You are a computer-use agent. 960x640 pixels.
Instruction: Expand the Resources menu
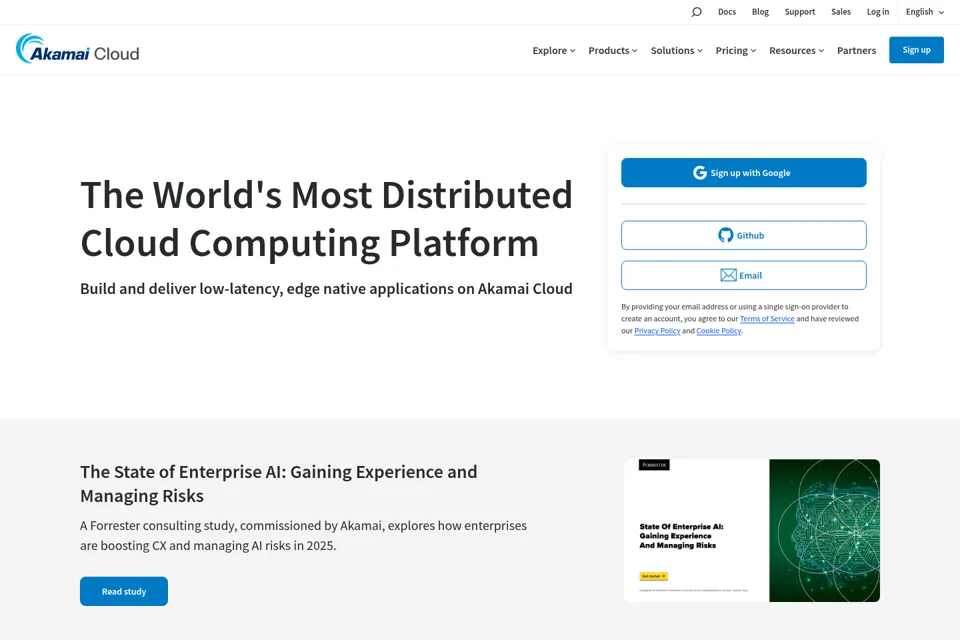coord(797,50)
